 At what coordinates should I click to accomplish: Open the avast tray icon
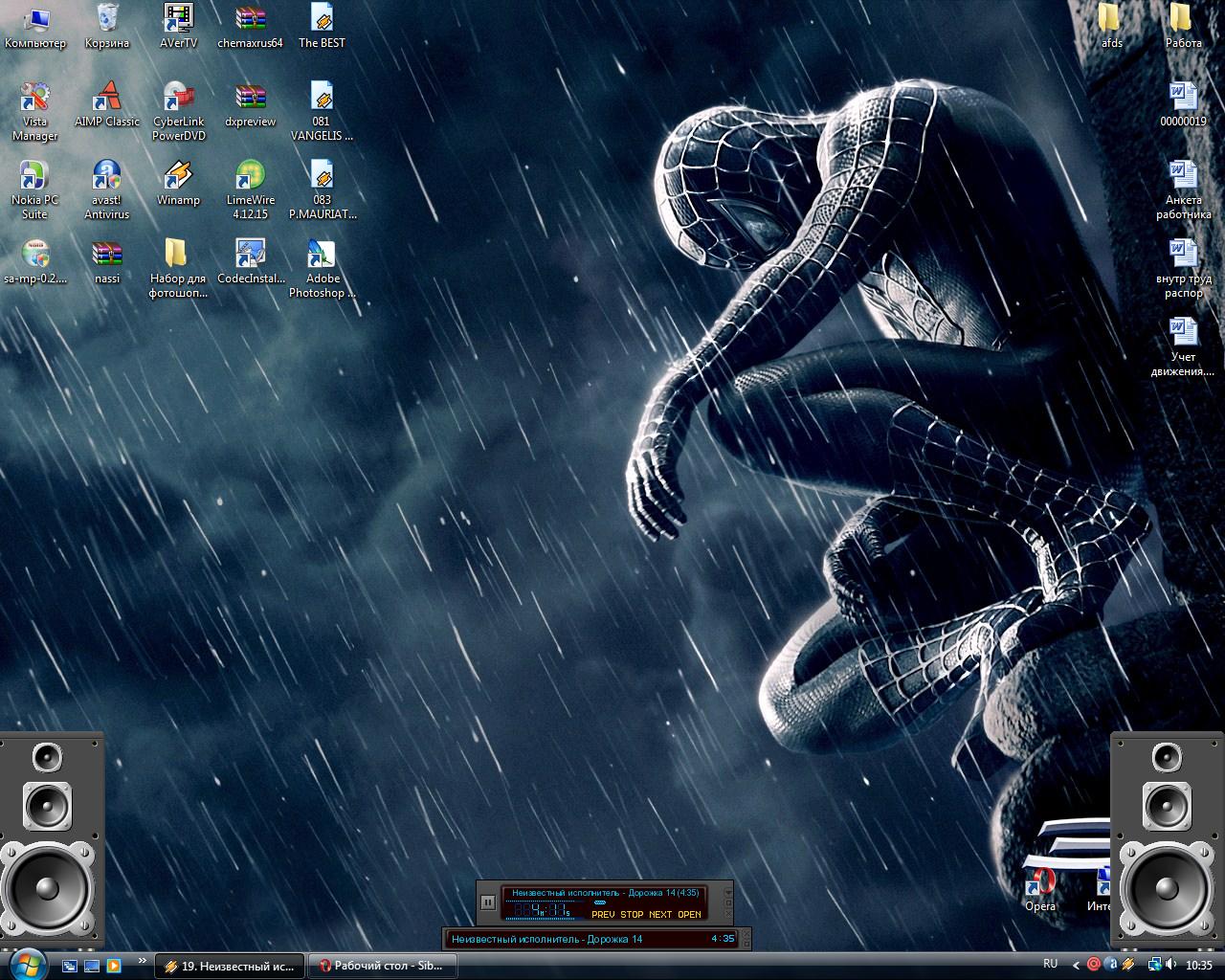(1111, 965)
